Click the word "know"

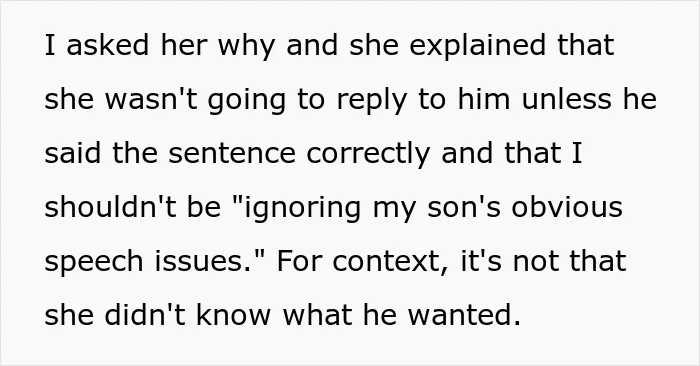(x=233, y=315)
